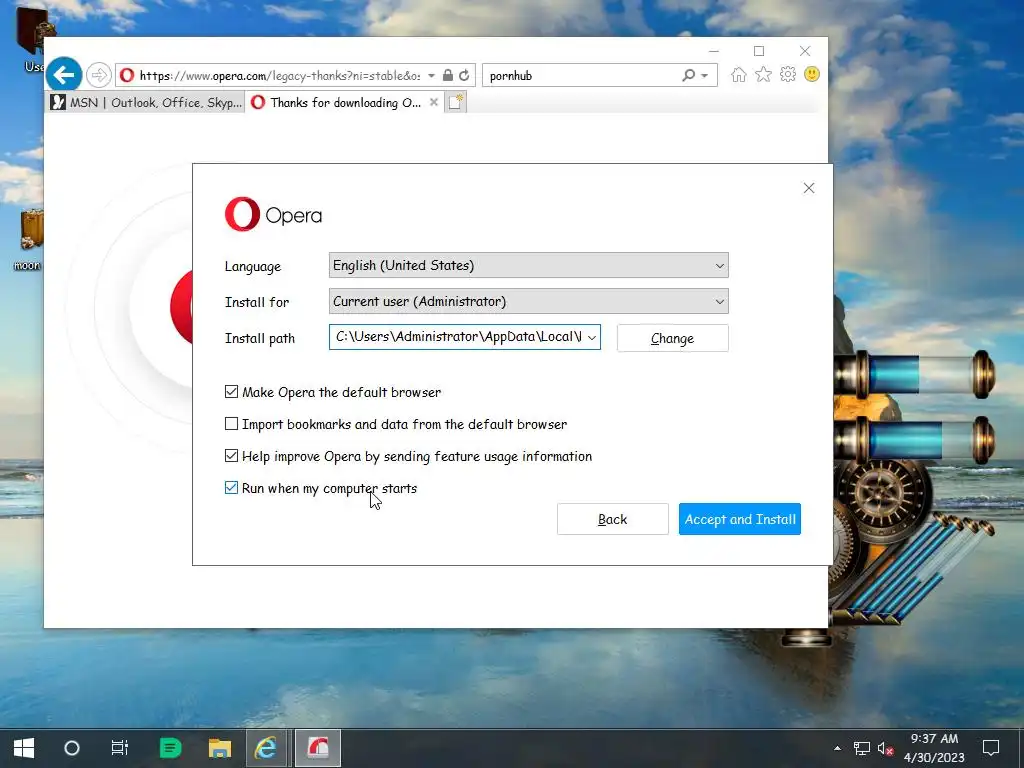Show hidden system tray icons

tap(837, 748)
